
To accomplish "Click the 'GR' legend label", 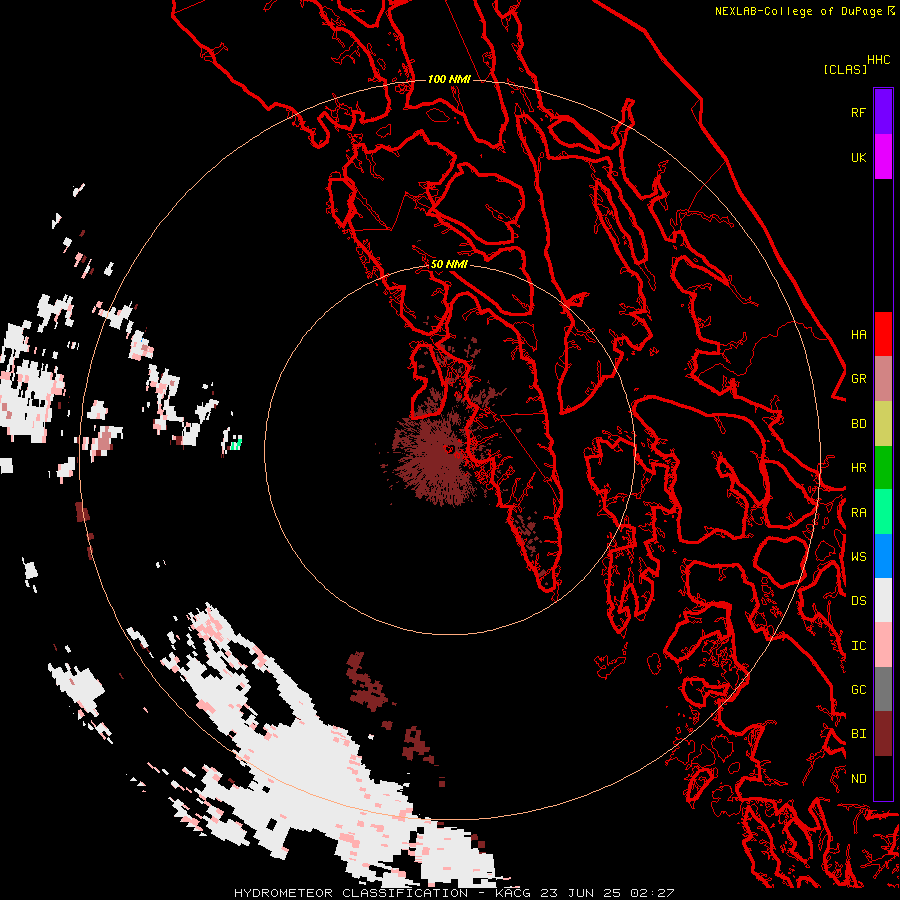I will coord(858,379).
